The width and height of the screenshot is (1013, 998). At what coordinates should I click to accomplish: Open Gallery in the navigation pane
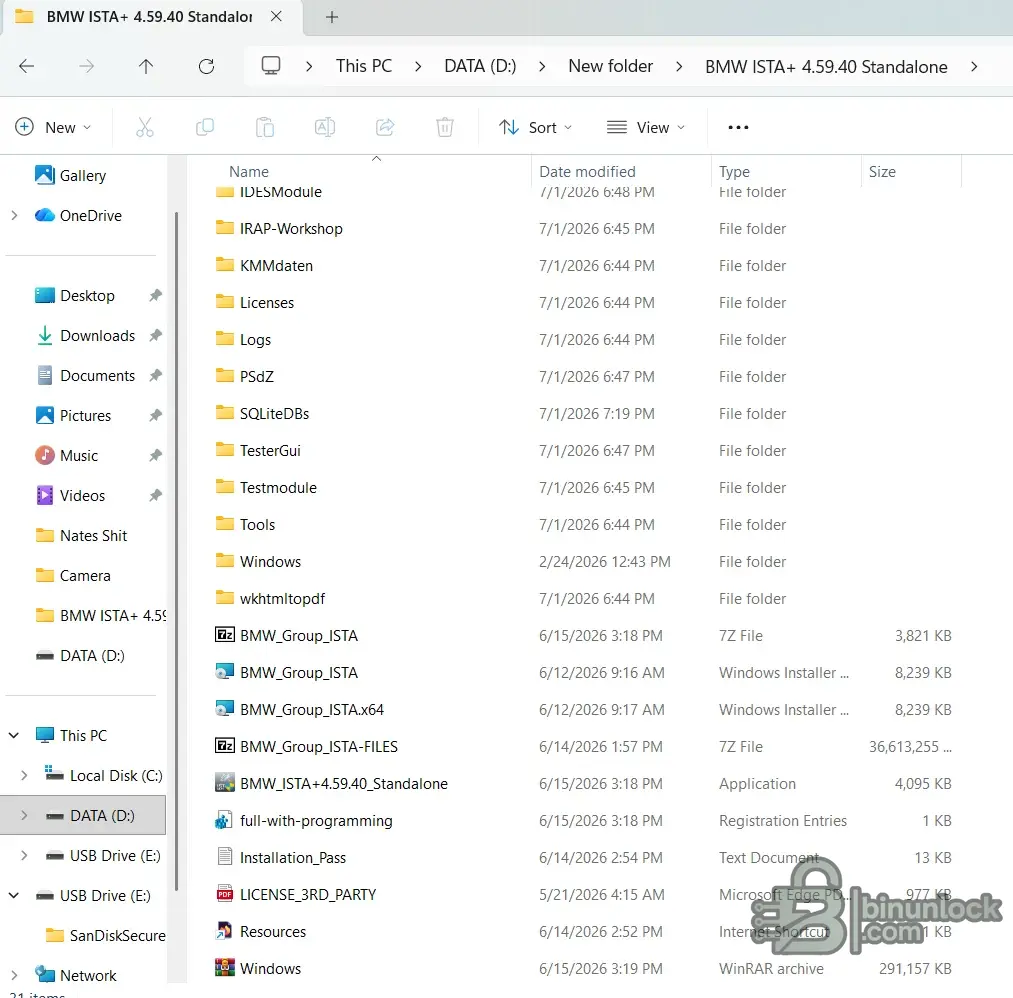pos(83,176)
